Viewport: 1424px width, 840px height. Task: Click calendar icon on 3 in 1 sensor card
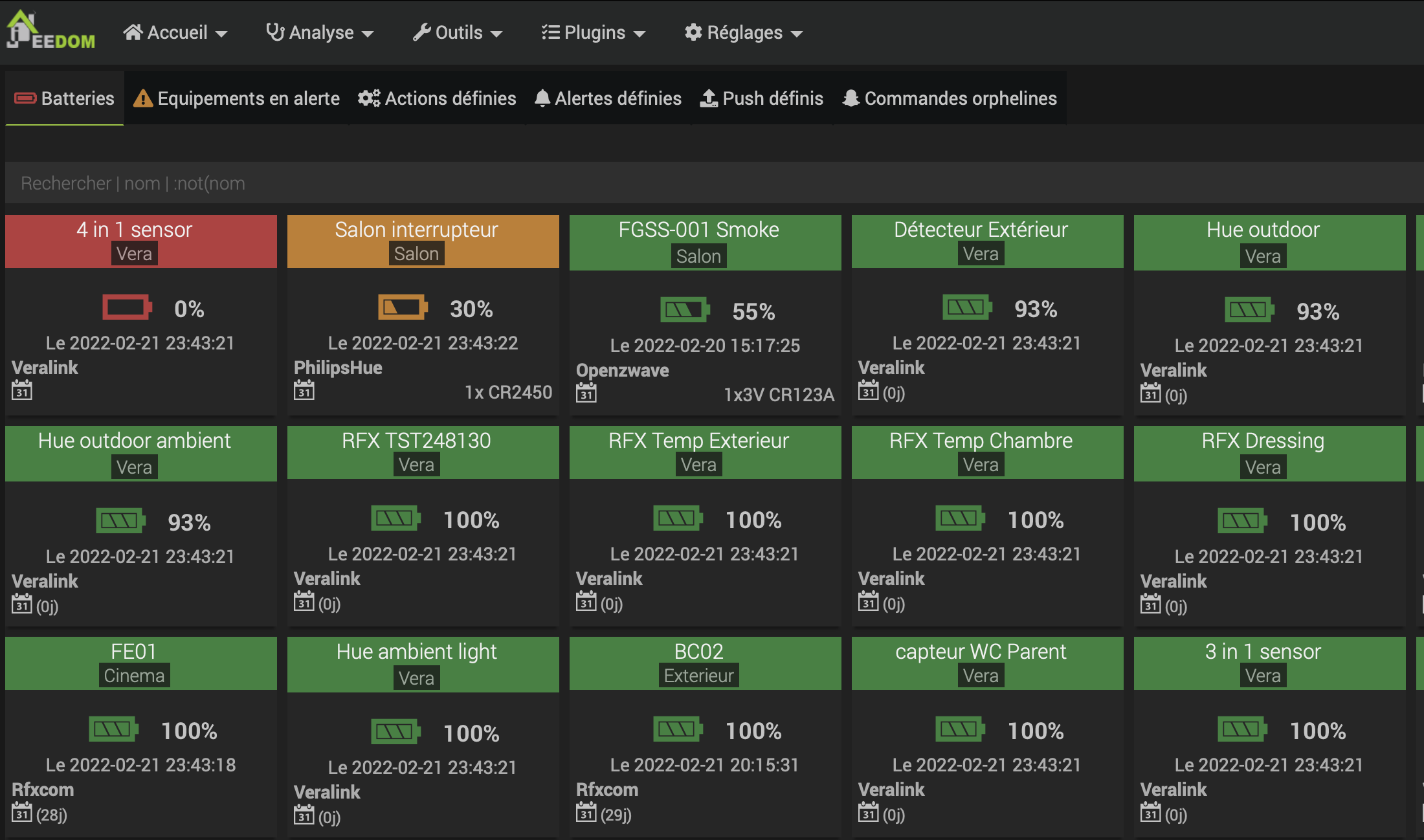coord(1151,812)
